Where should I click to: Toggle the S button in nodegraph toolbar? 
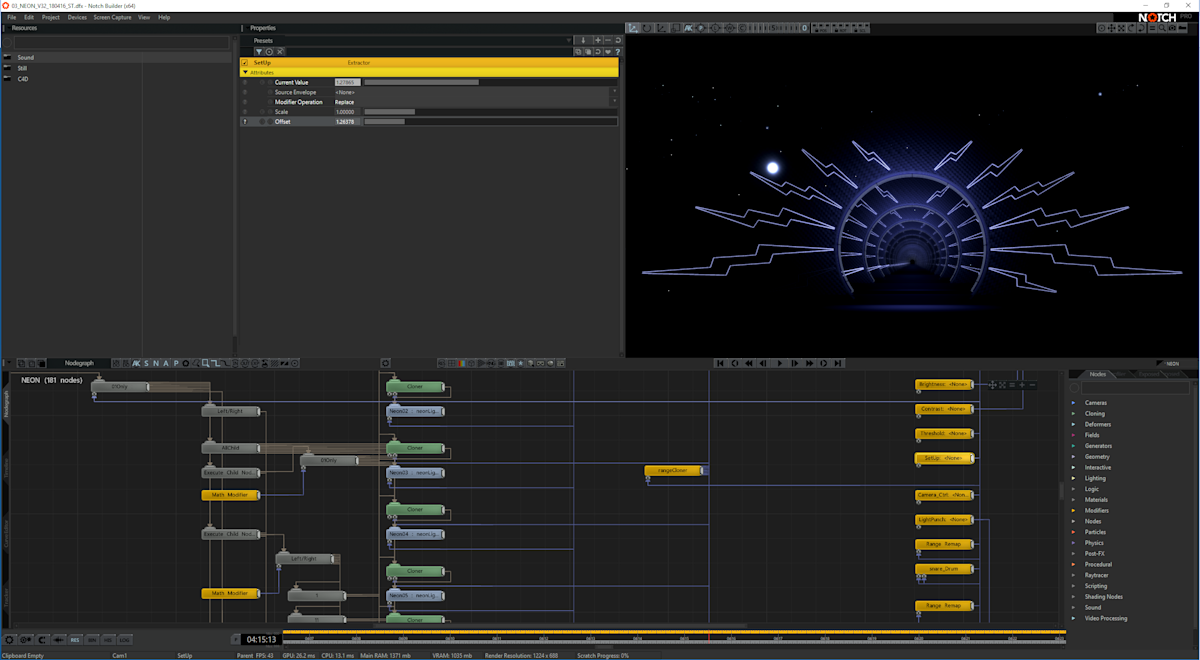tap(146, 363)
